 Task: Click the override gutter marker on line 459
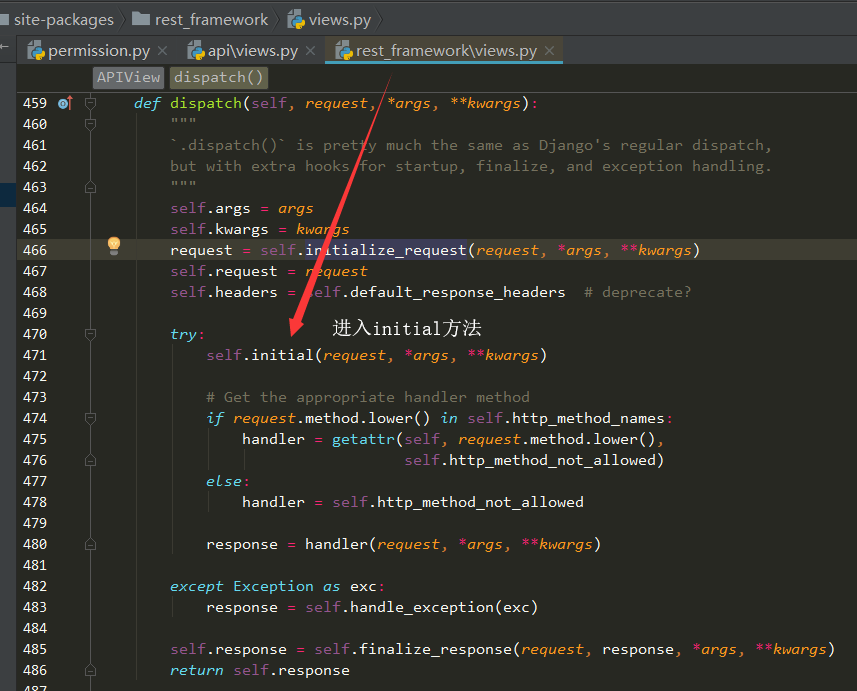pos(65,103)
